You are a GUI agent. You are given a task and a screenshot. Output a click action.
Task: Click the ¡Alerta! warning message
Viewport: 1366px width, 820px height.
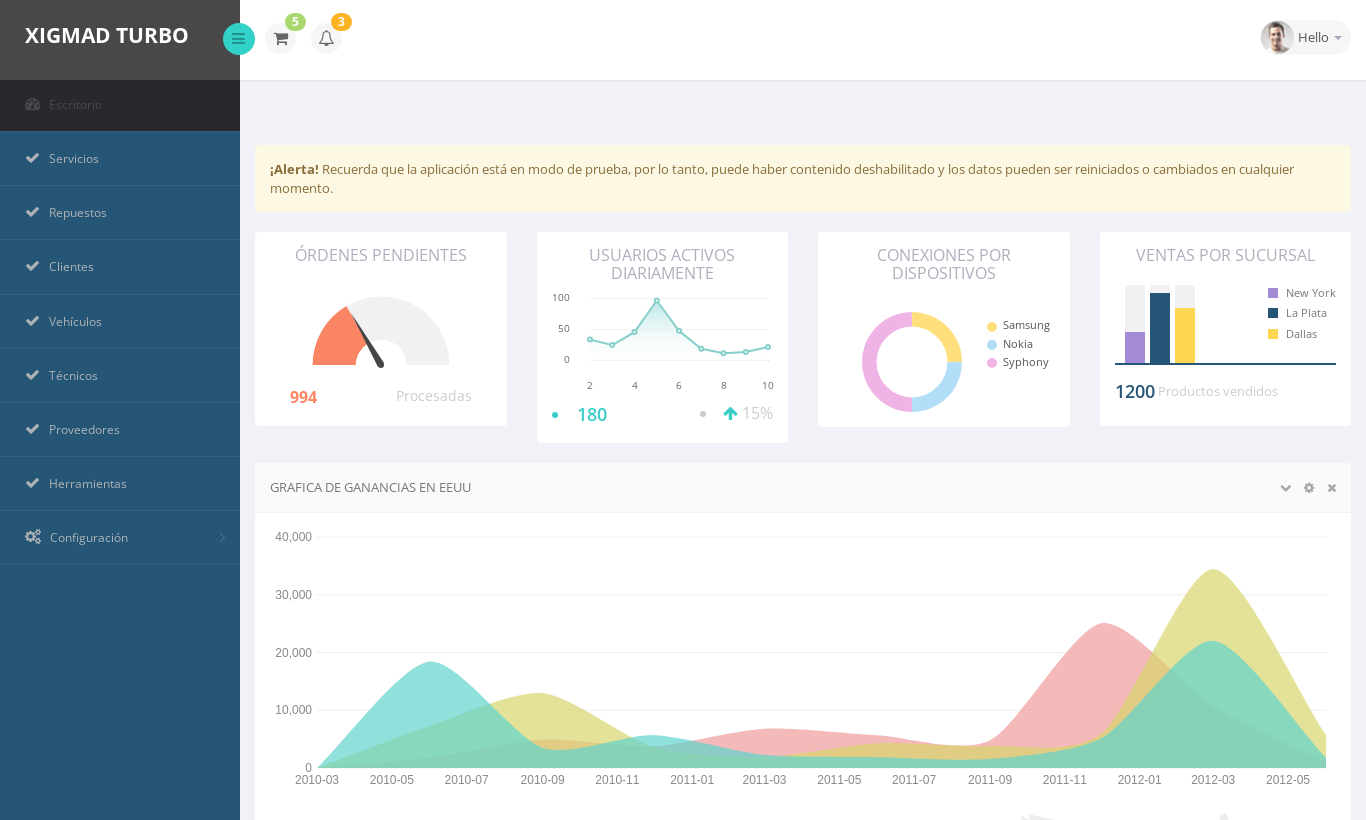pyautogui.click(x=803, y=179)
